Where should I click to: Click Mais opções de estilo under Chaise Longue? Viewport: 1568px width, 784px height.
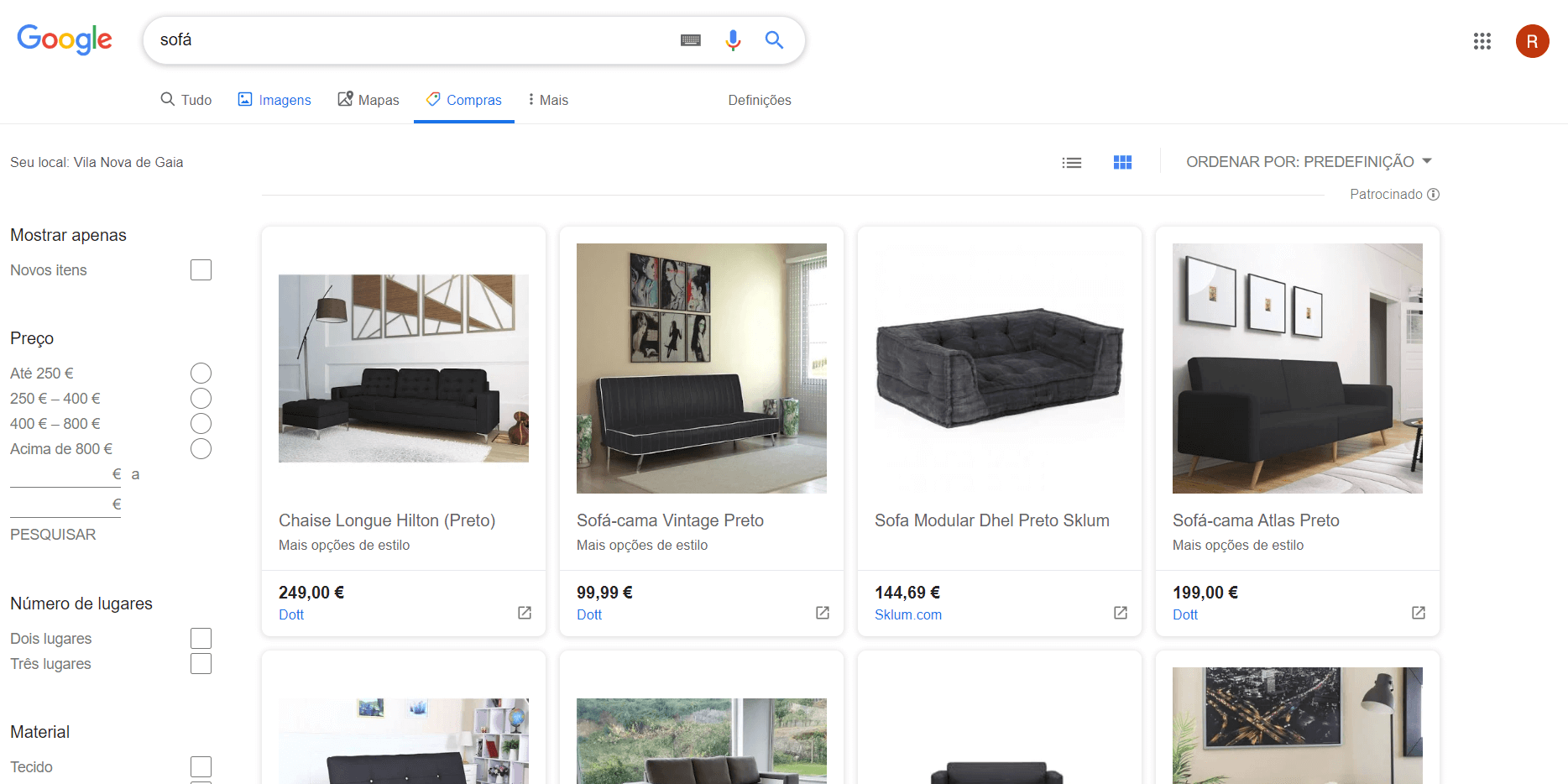coord(344,546)
